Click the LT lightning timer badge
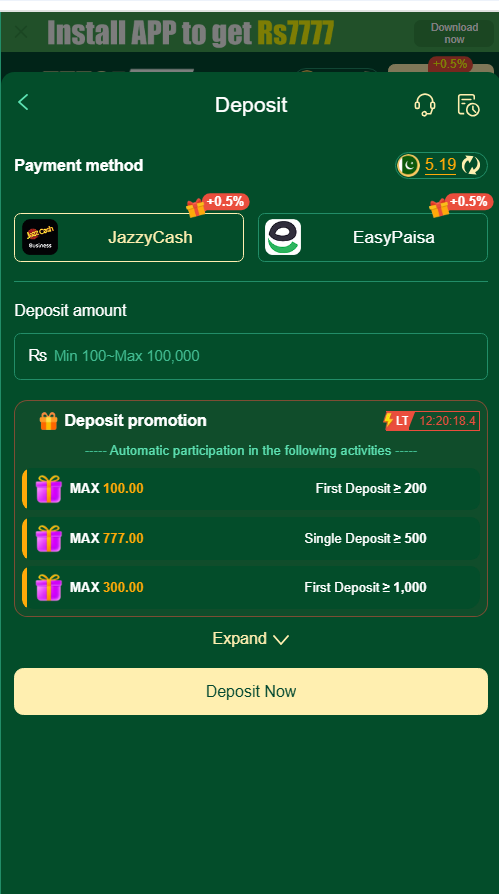Screen dimensions: 499x894 pos(396,421)
